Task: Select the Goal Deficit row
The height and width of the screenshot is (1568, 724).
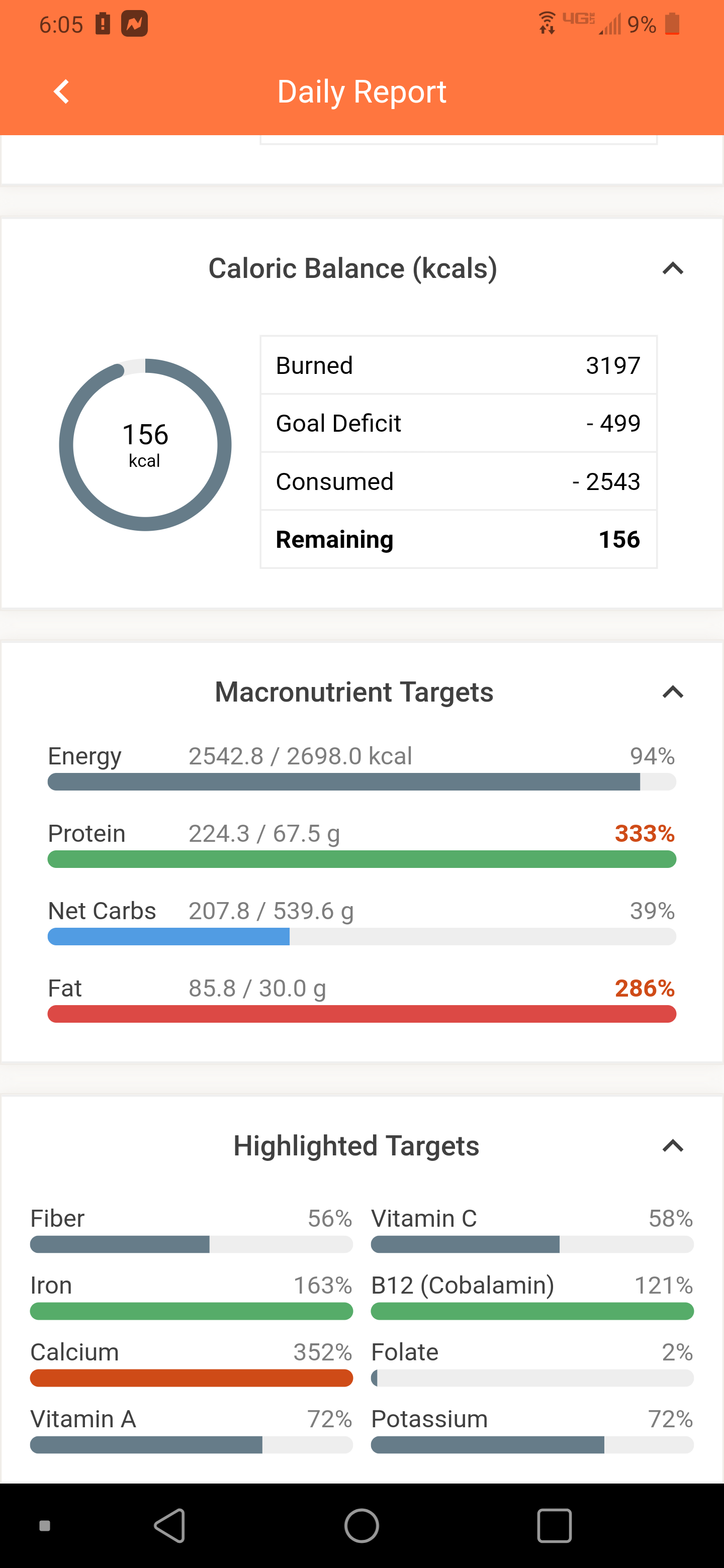Action: [x=458, y=424]
